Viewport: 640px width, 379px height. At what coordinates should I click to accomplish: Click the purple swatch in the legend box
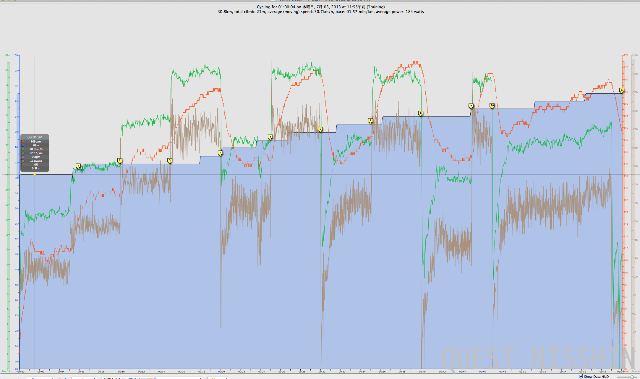[x=22, y=157]
